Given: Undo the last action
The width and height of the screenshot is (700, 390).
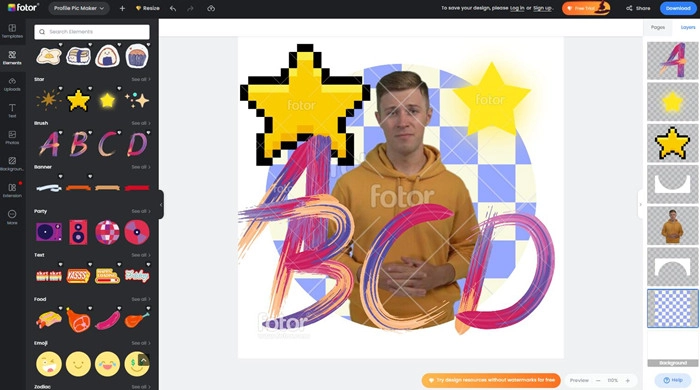Looking at the screenshot, I should coord(173,8).
